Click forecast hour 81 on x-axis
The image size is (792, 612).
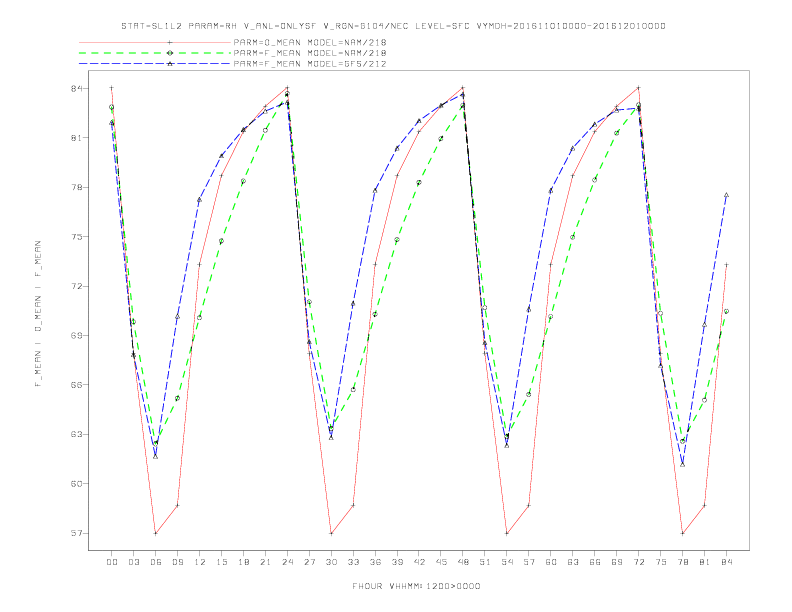tap(705, 562)
